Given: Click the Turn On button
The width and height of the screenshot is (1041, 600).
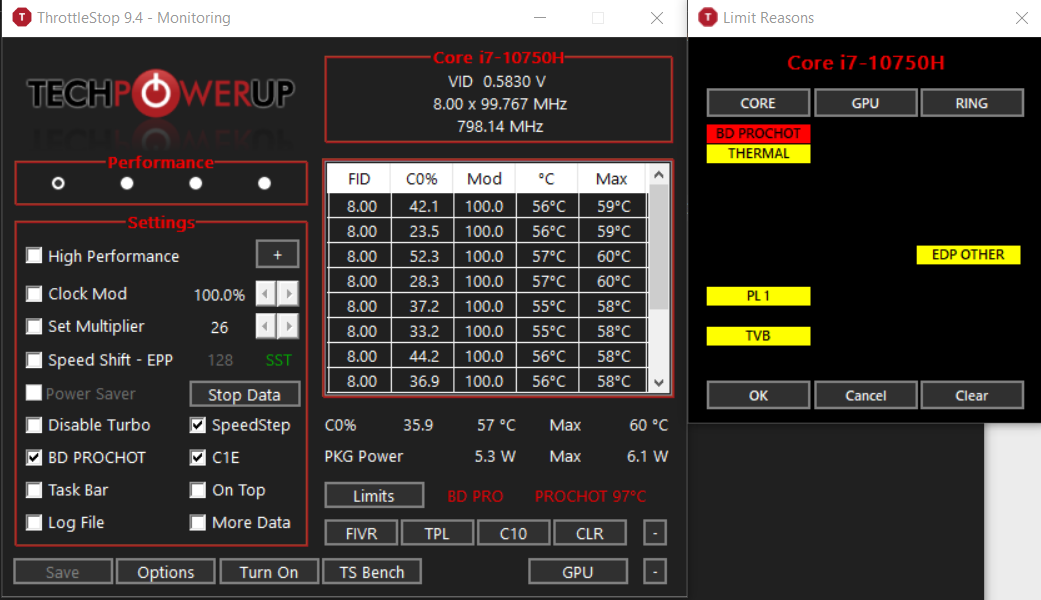Looking at the screenshot, I should point(269,571).
